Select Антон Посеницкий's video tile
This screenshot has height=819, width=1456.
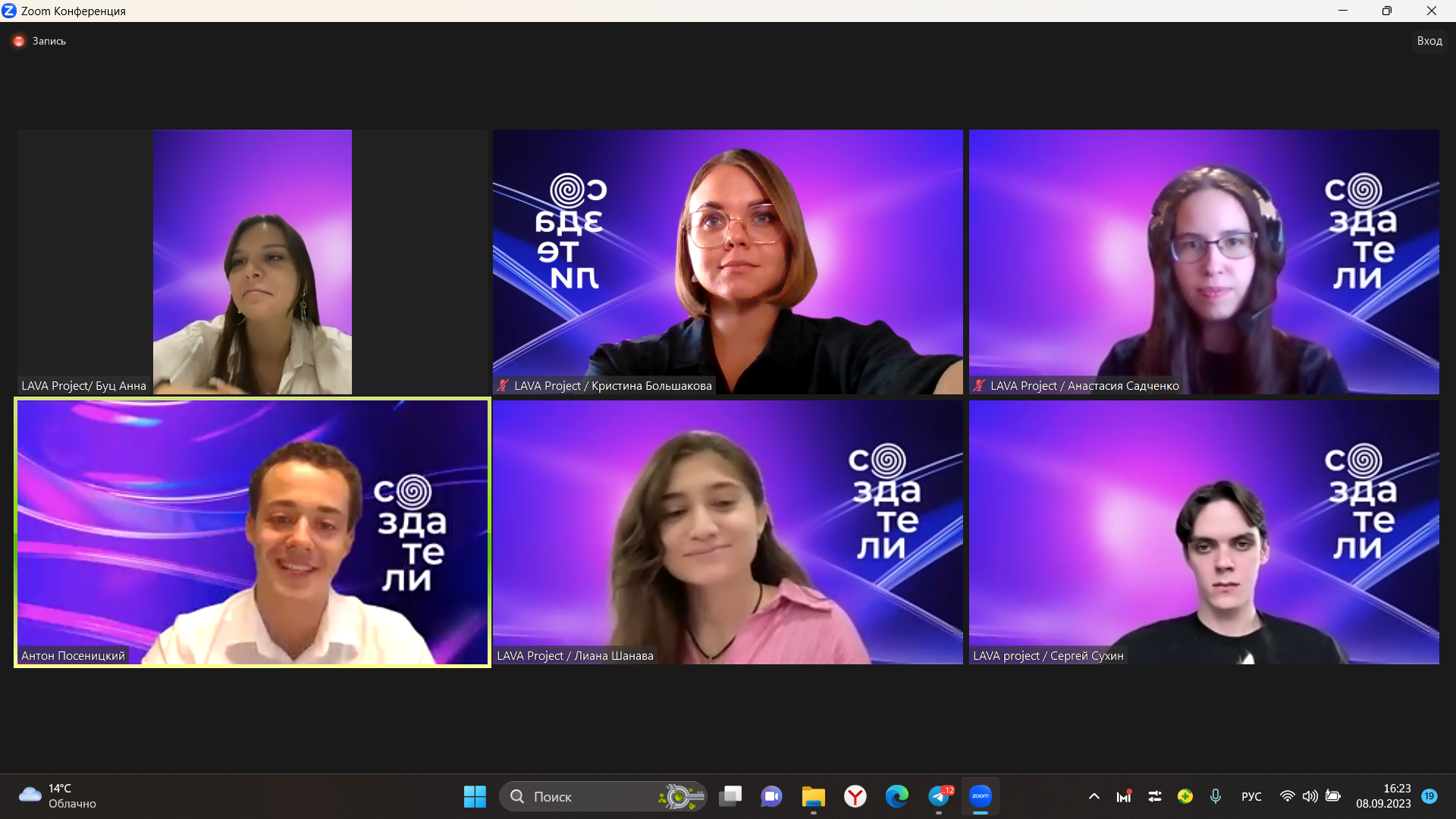[x=252, y=532]
